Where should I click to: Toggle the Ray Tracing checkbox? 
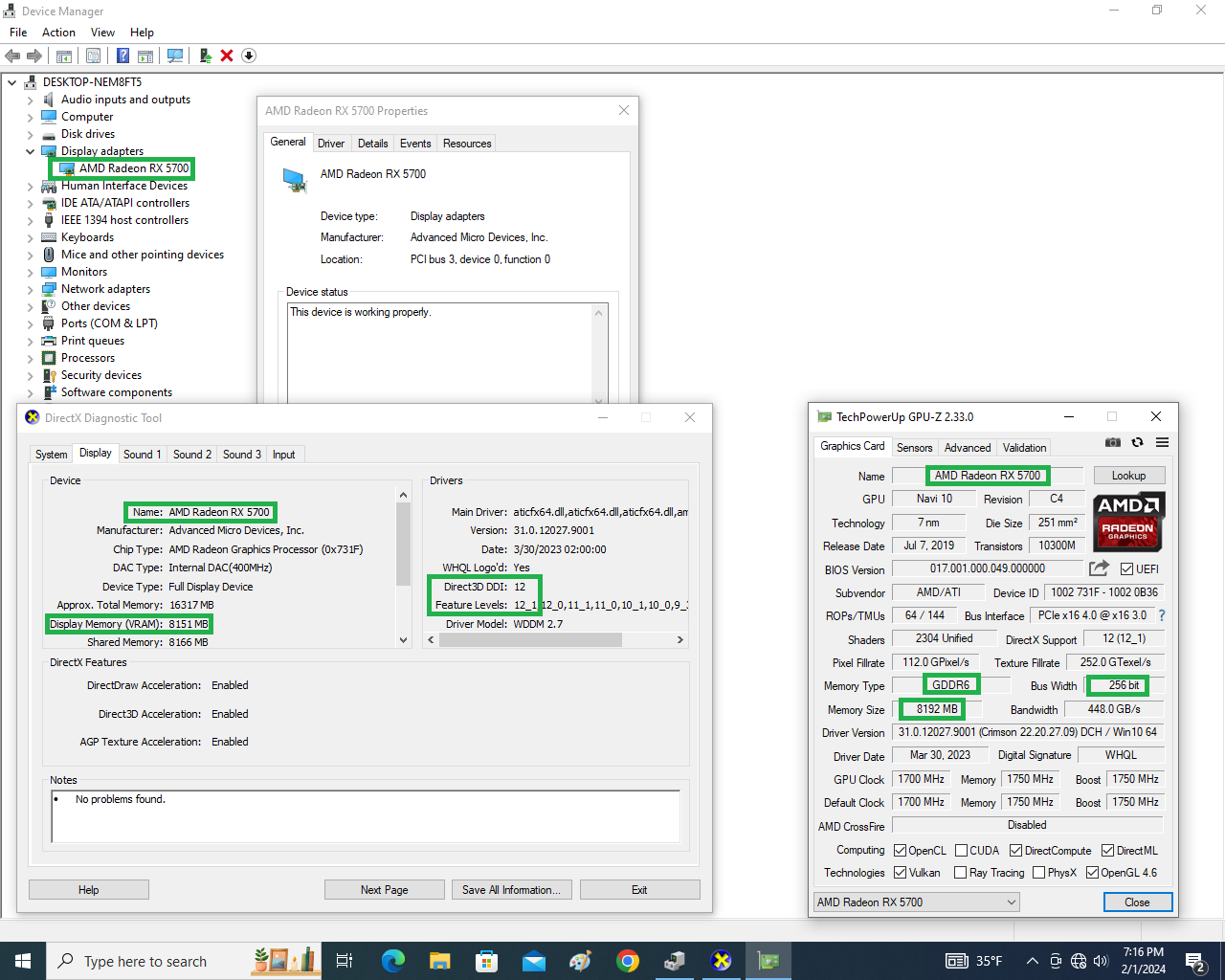pyautogui.click(x=960, y=873)
